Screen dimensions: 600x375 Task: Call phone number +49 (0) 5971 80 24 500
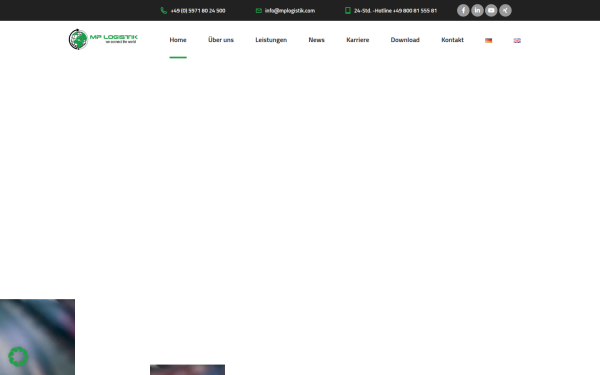198,11
